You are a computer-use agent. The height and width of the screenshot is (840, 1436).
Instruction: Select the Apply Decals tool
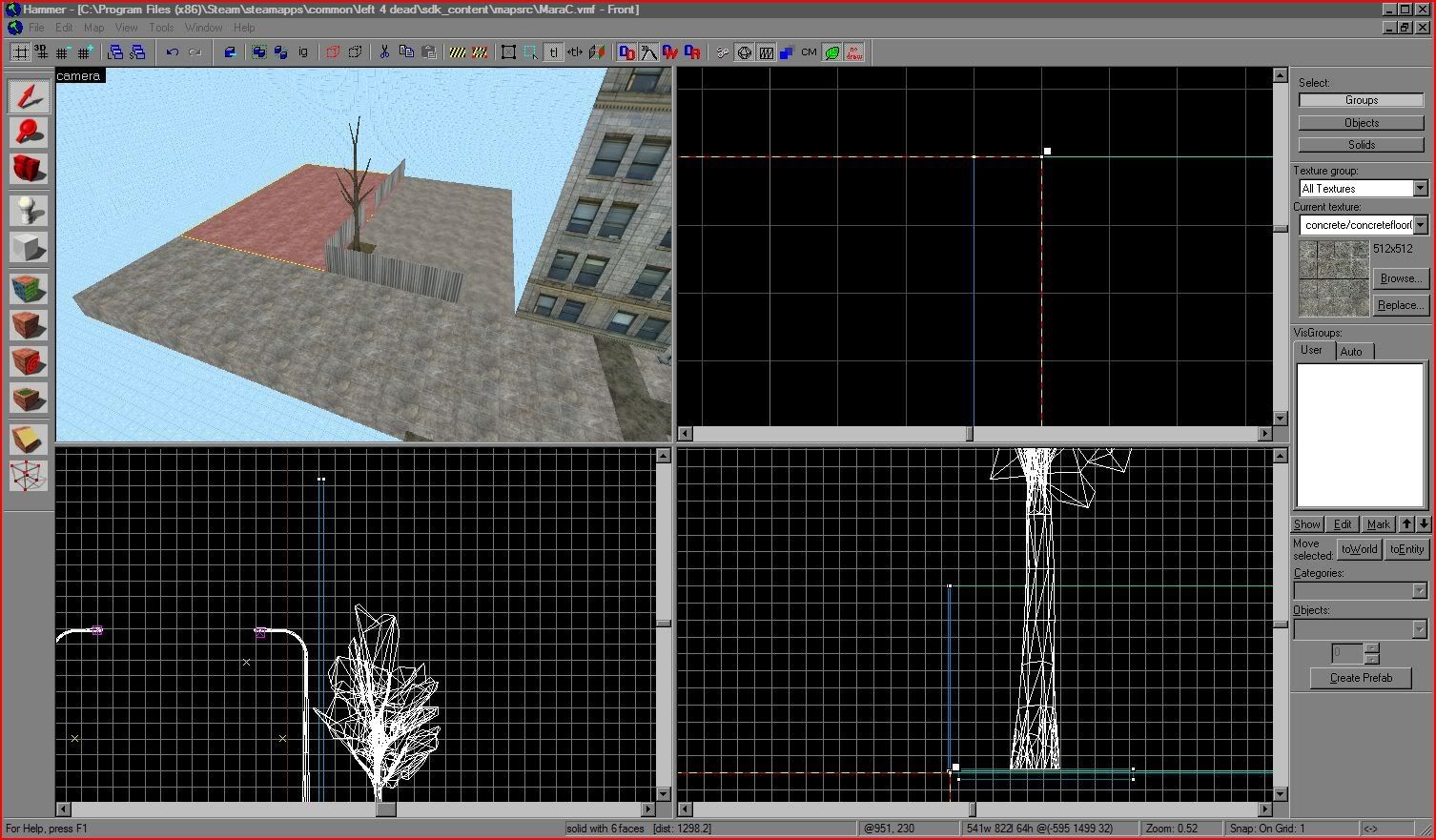point(29,361)
